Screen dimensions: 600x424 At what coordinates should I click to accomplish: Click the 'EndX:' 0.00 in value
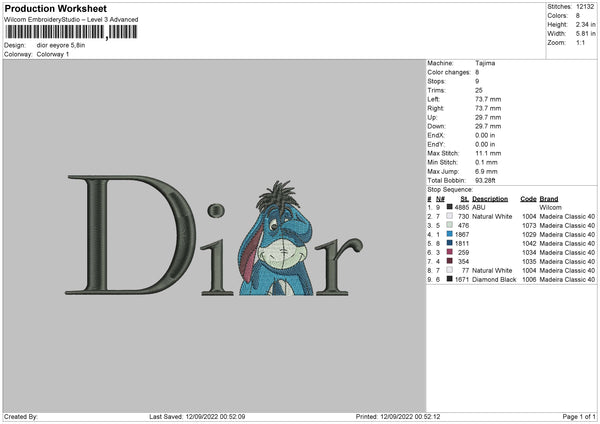click(x=485, y=135)
